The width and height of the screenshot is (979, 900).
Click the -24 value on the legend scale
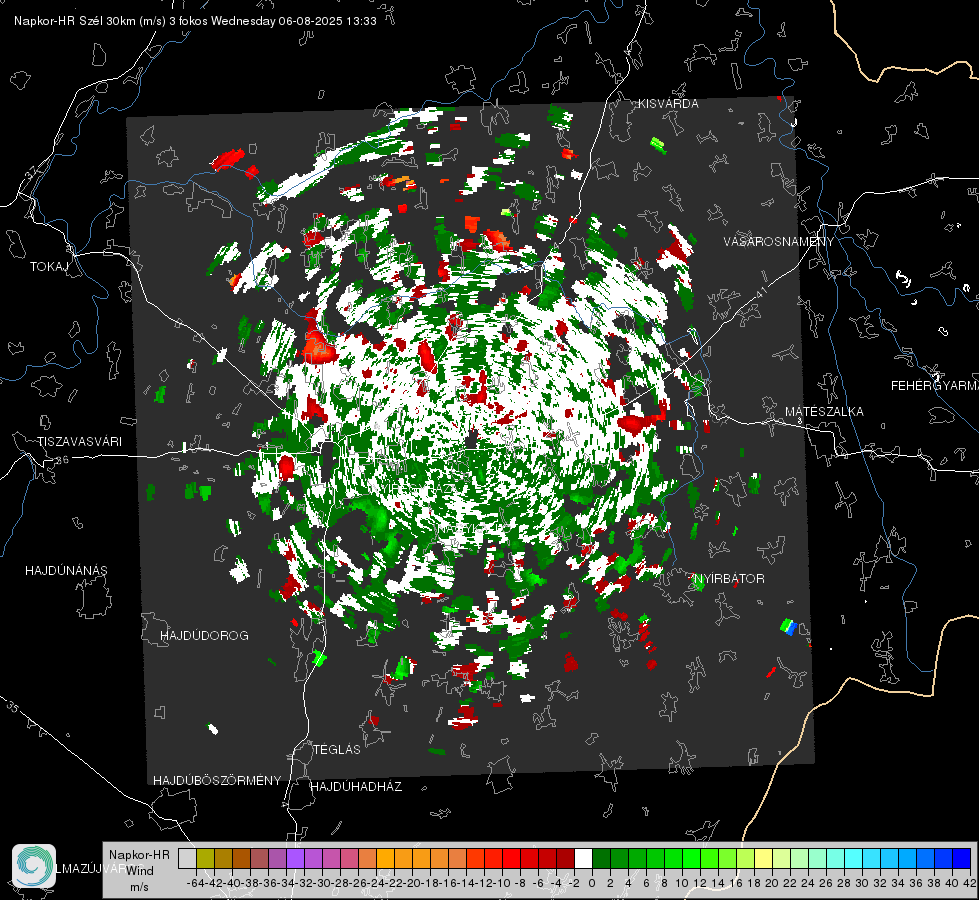(x=376, y=883)
